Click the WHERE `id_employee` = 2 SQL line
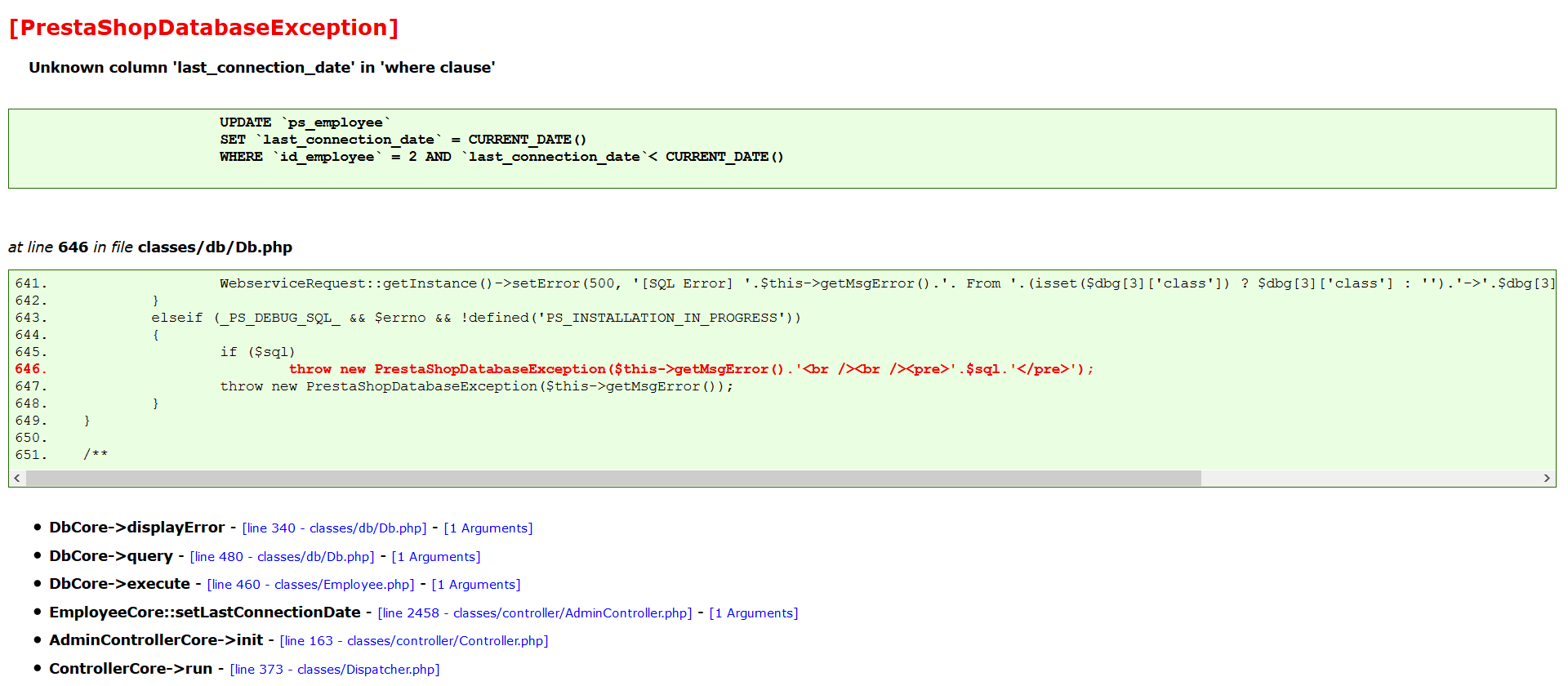1568x686 pixels. 501,157
